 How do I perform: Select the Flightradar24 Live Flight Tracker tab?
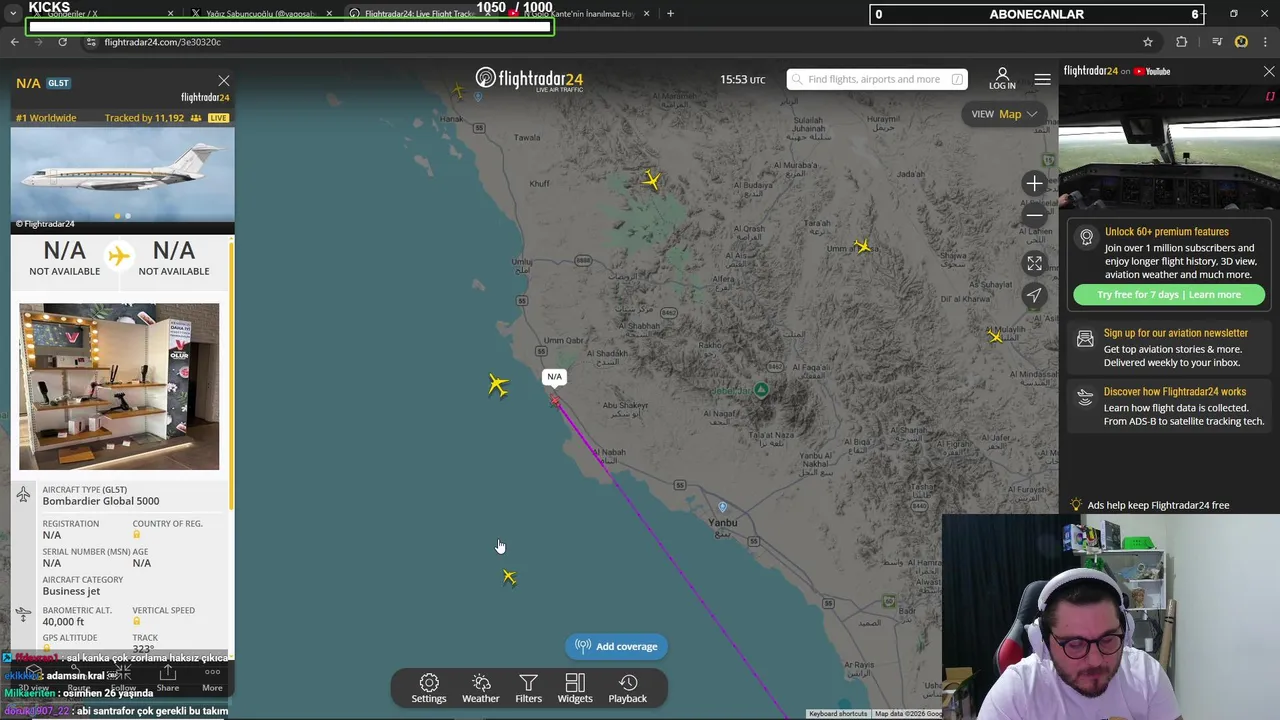coord(420,14)
